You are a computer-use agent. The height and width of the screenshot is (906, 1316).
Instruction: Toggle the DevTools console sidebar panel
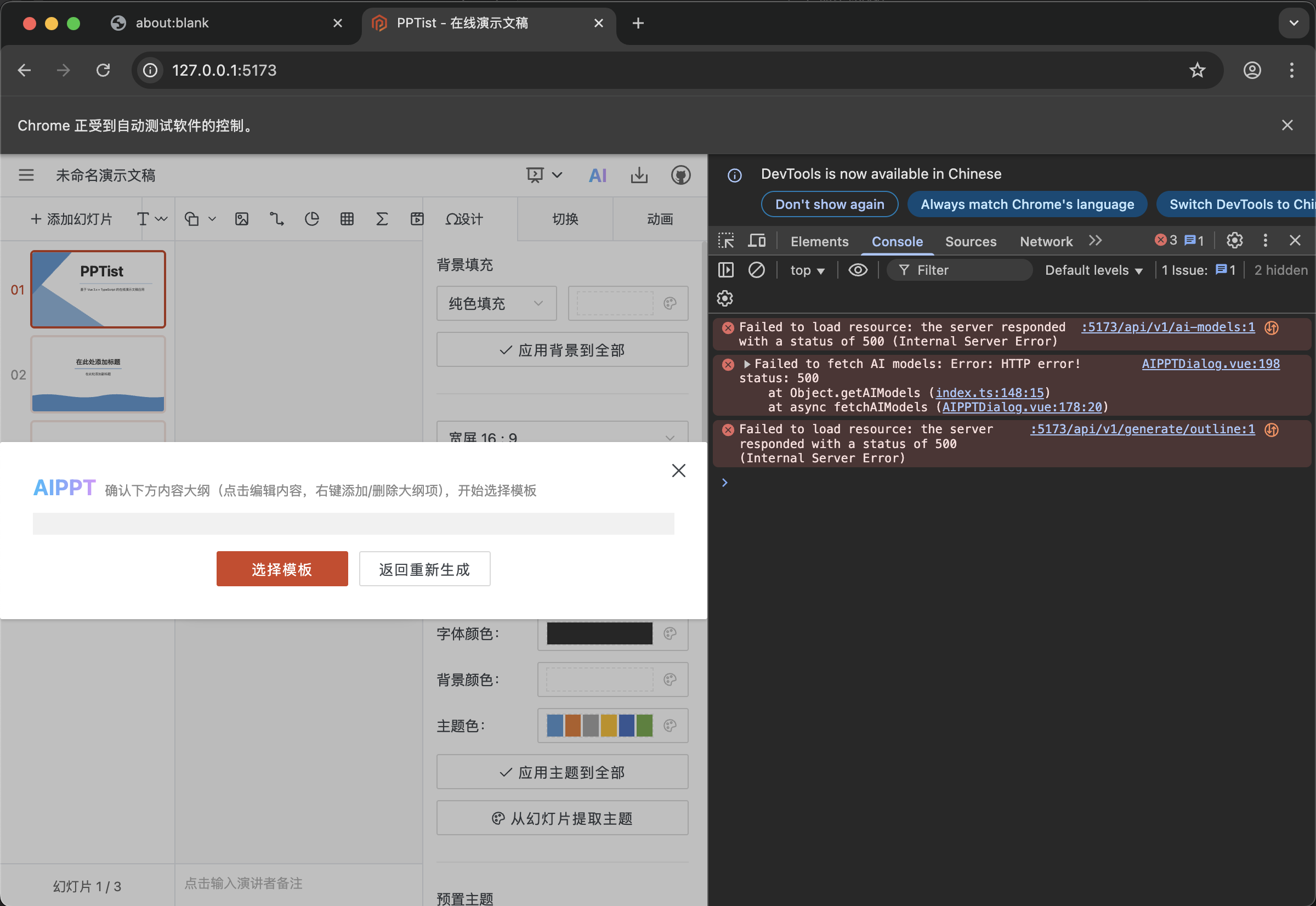pos(726,270)
